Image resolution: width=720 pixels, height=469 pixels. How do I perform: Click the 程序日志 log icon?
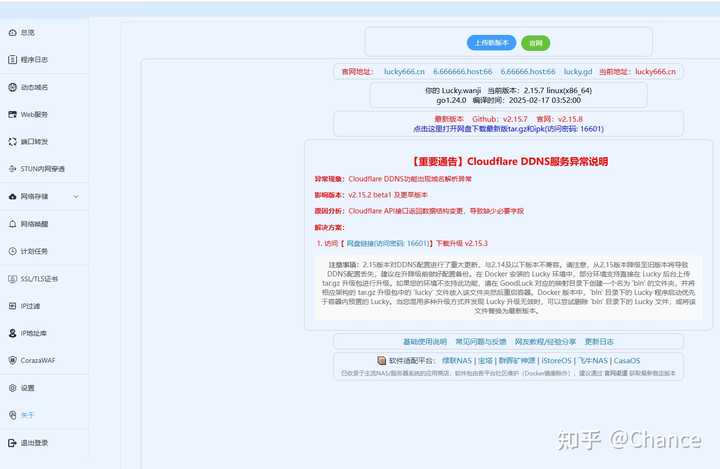point(12,60)
